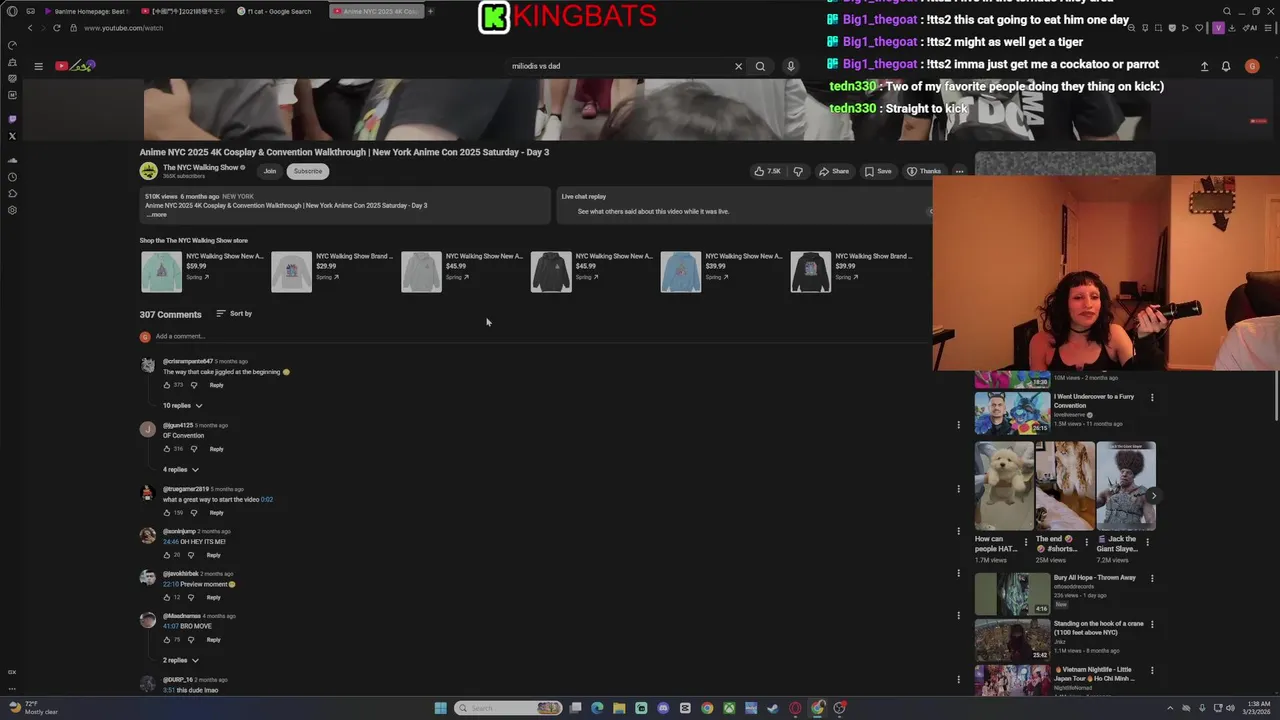The image size is (1280, 720).
Task: Open 'How can people HAT...' short
Action: pyautogui.click(x=1004, y=486)
